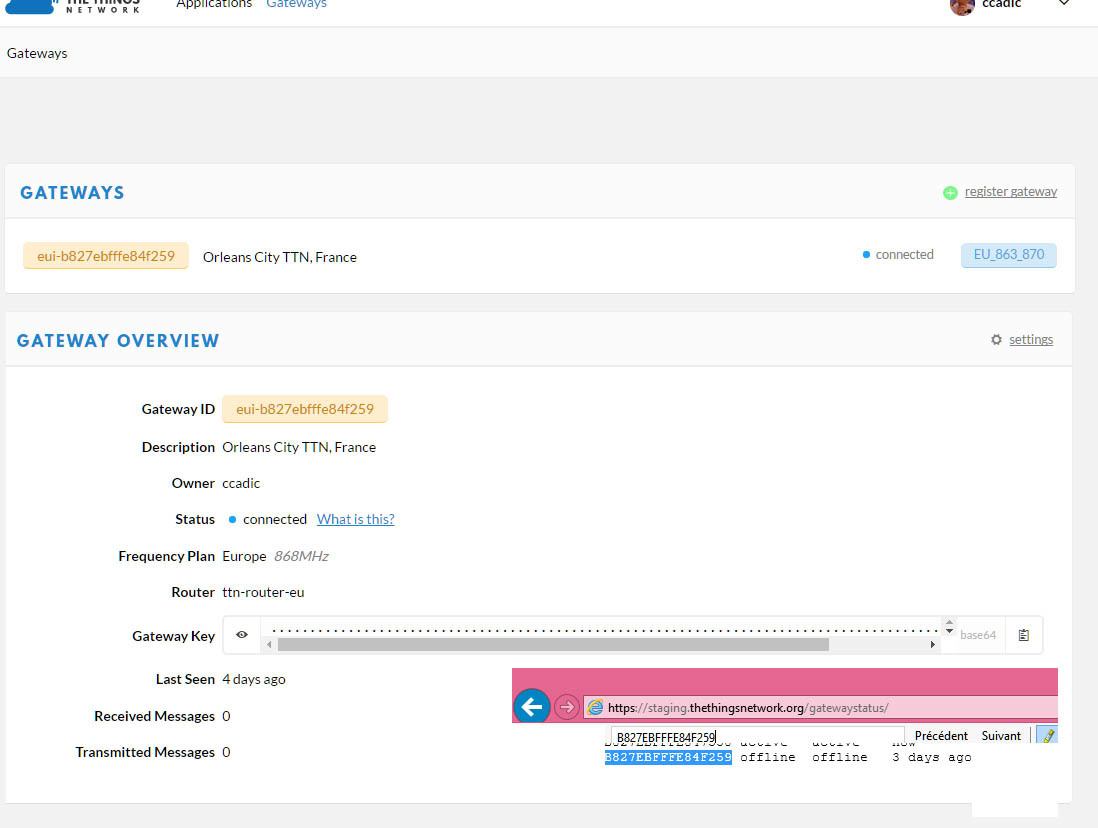Click Suivant in the find bar
Image resolution: width=1098 pixels, height=828 pixels.
[1001, 736]
